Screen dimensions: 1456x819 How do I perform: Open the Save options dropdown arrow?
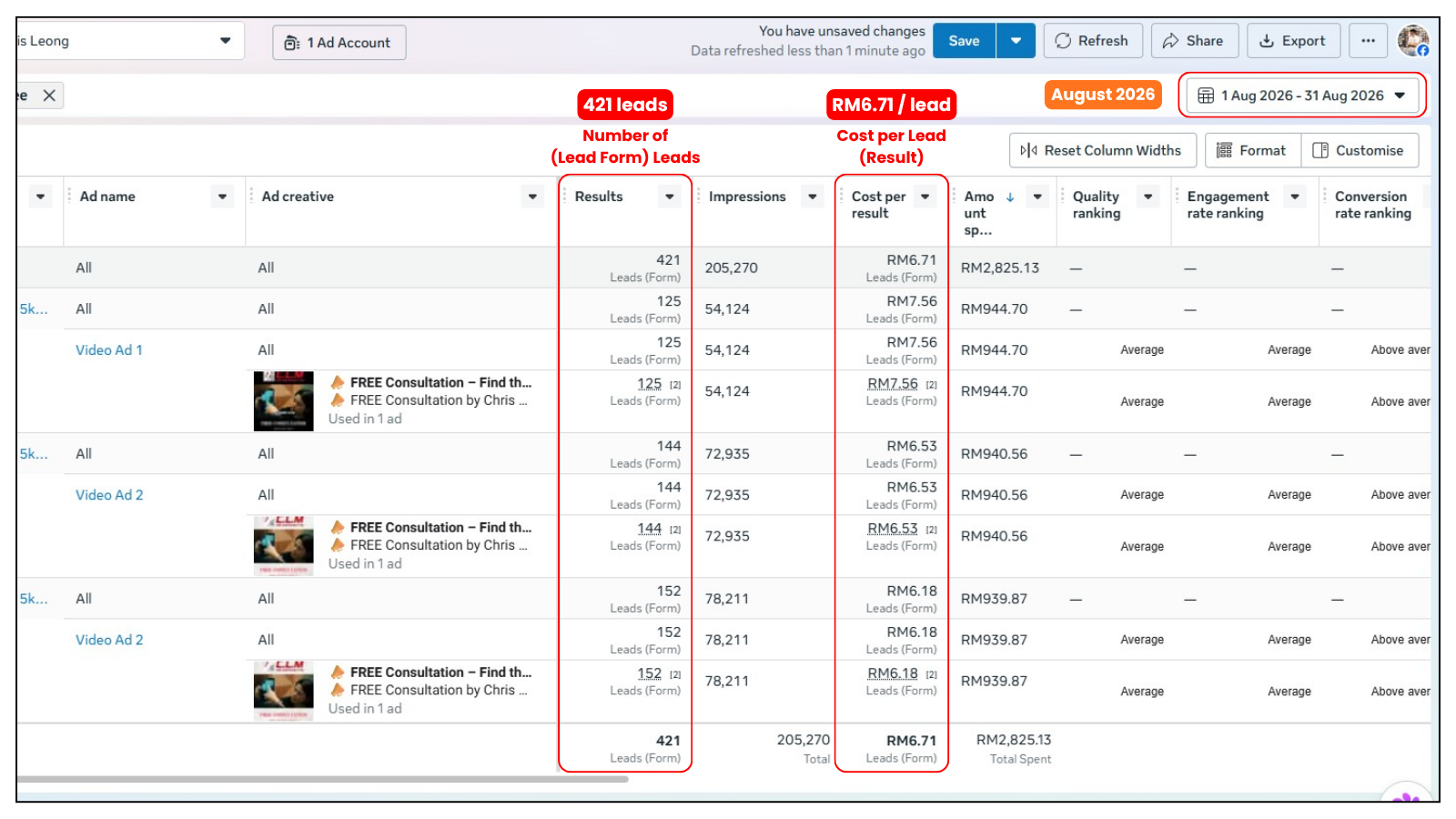(x=1016, y=41)
